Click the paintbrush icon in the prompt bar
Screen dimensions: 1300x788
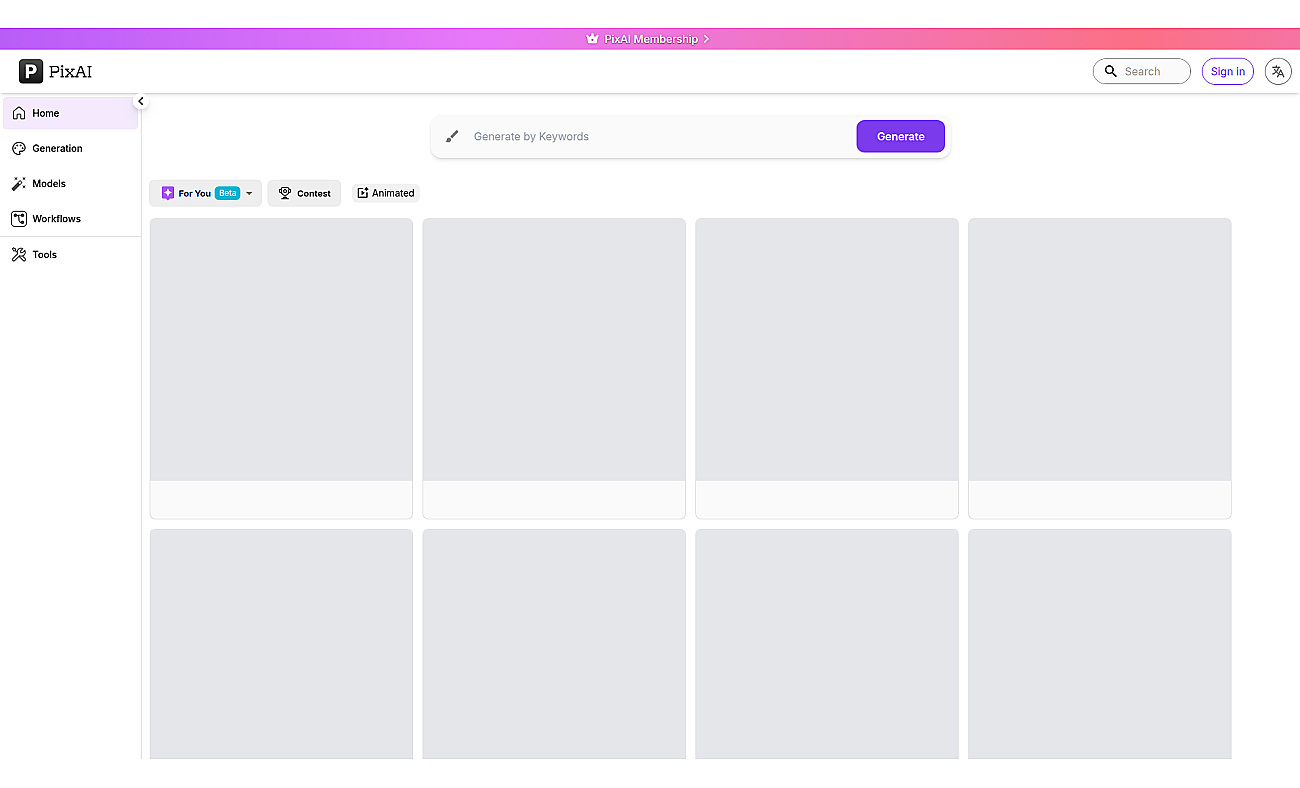(x=452, y=136)
